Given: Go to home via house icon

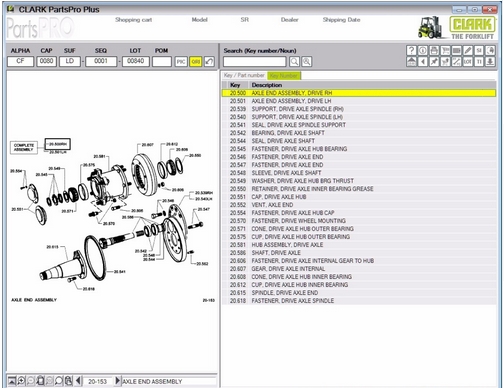Looking at the screenshot, I should [412, 62].
